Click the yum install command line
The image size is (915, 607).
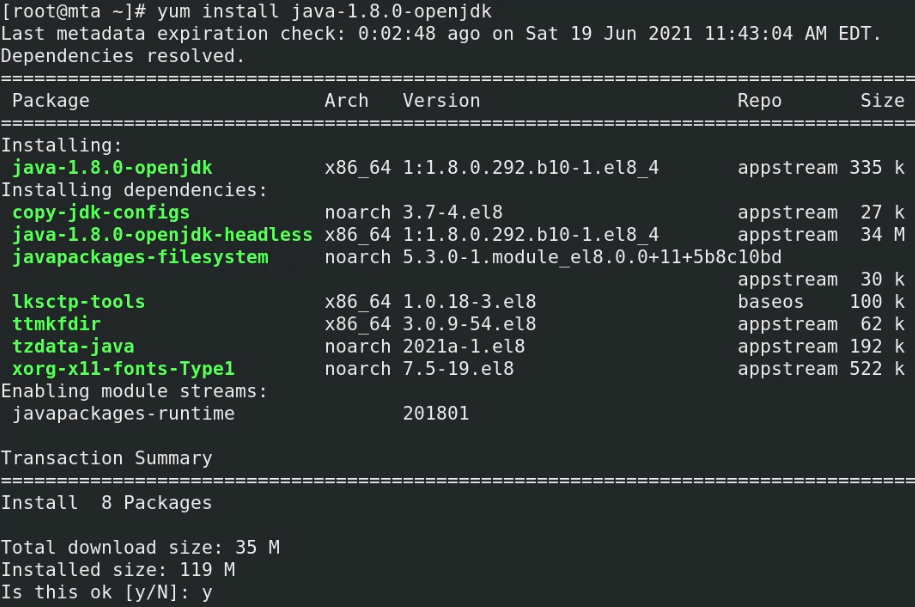click(x=246, y=12)
